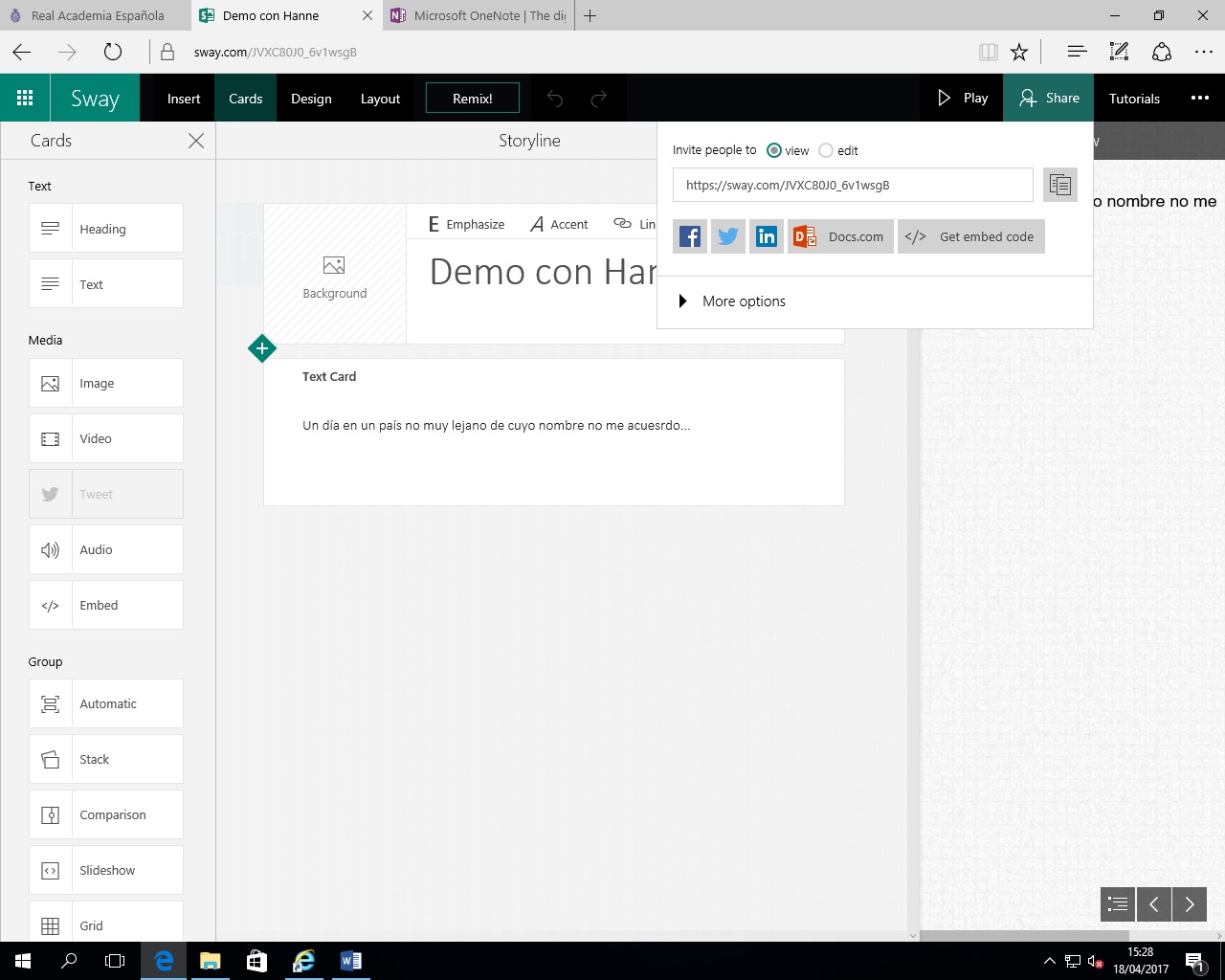Select the 'view' invite option
This screenshot has height=980, width=1225.
click(774, 150)
